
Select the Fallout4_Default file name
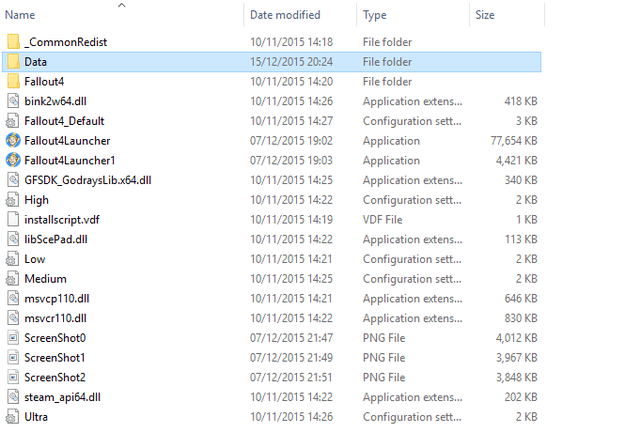(x=64, y=121)
